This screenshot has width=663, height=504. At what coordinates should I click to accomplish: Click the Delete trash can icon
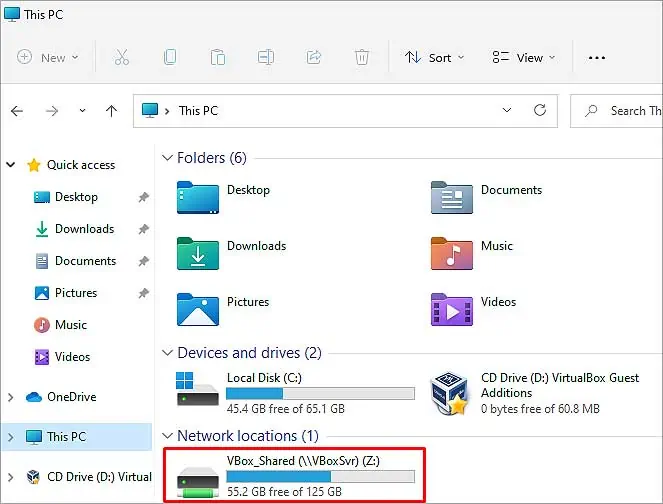360,58
